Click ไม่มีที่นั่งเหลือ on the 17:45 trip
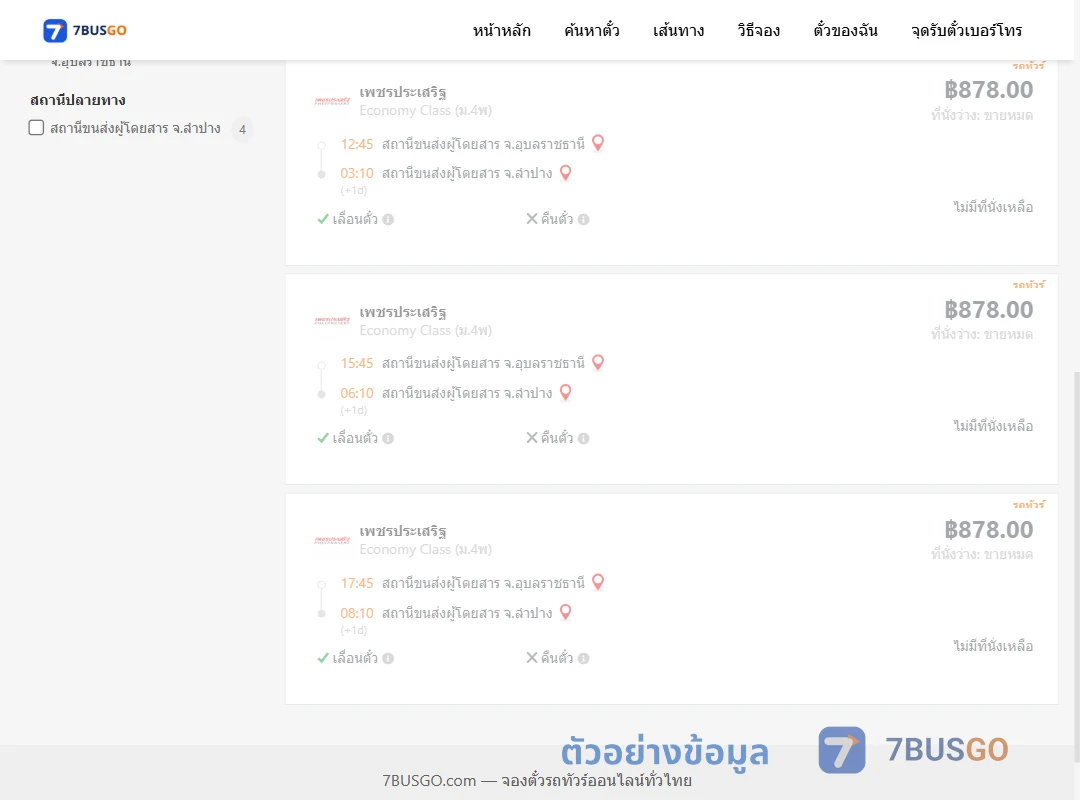The height and width of the screenshot is (800, 1080). point(993,646)
